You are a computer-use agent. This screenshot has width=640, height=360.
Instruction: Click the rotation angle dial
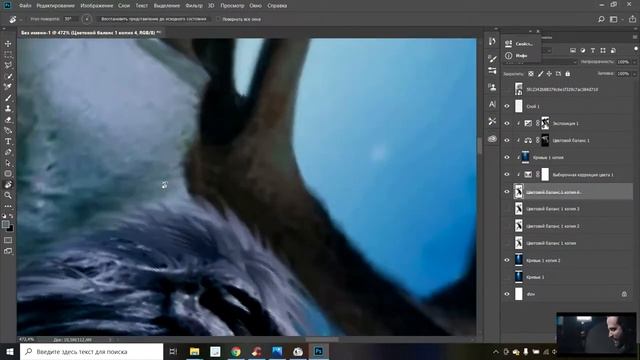87,19
